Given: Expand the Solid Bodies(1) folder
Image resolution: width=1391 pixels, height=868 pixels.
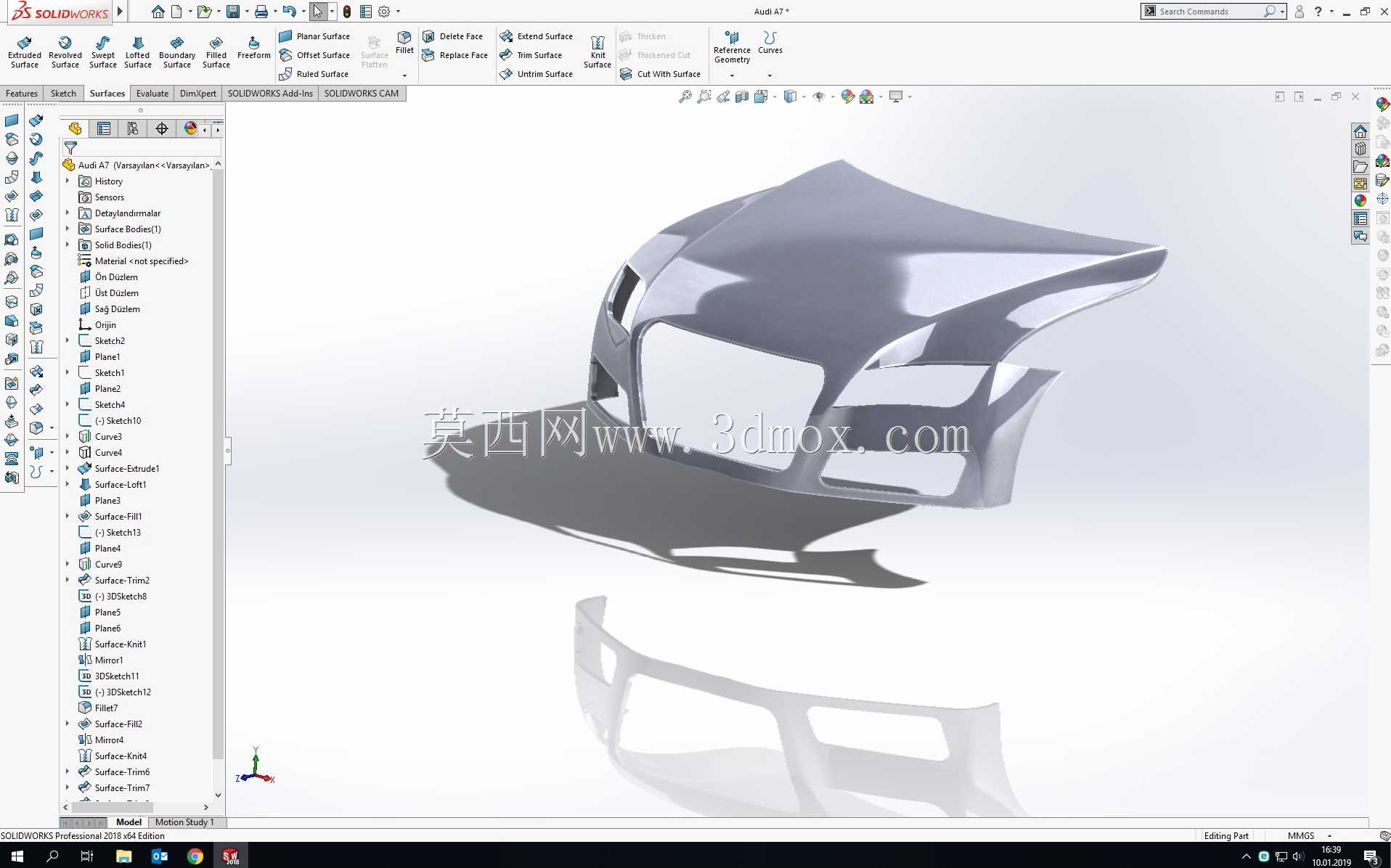Looking at the screenshot, I should click(x=68, y=245).
